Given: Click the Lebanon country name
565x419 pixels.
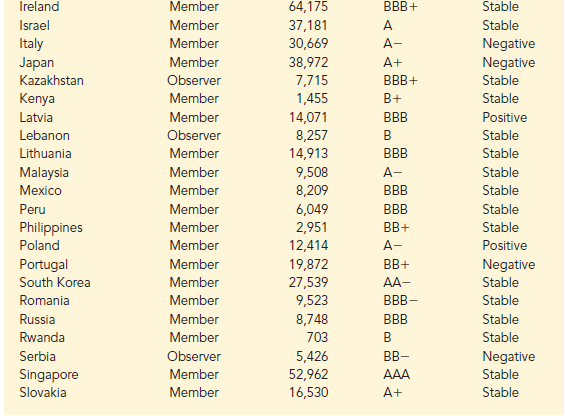Looking at the screenshot, I should click(x=44, y=135).
